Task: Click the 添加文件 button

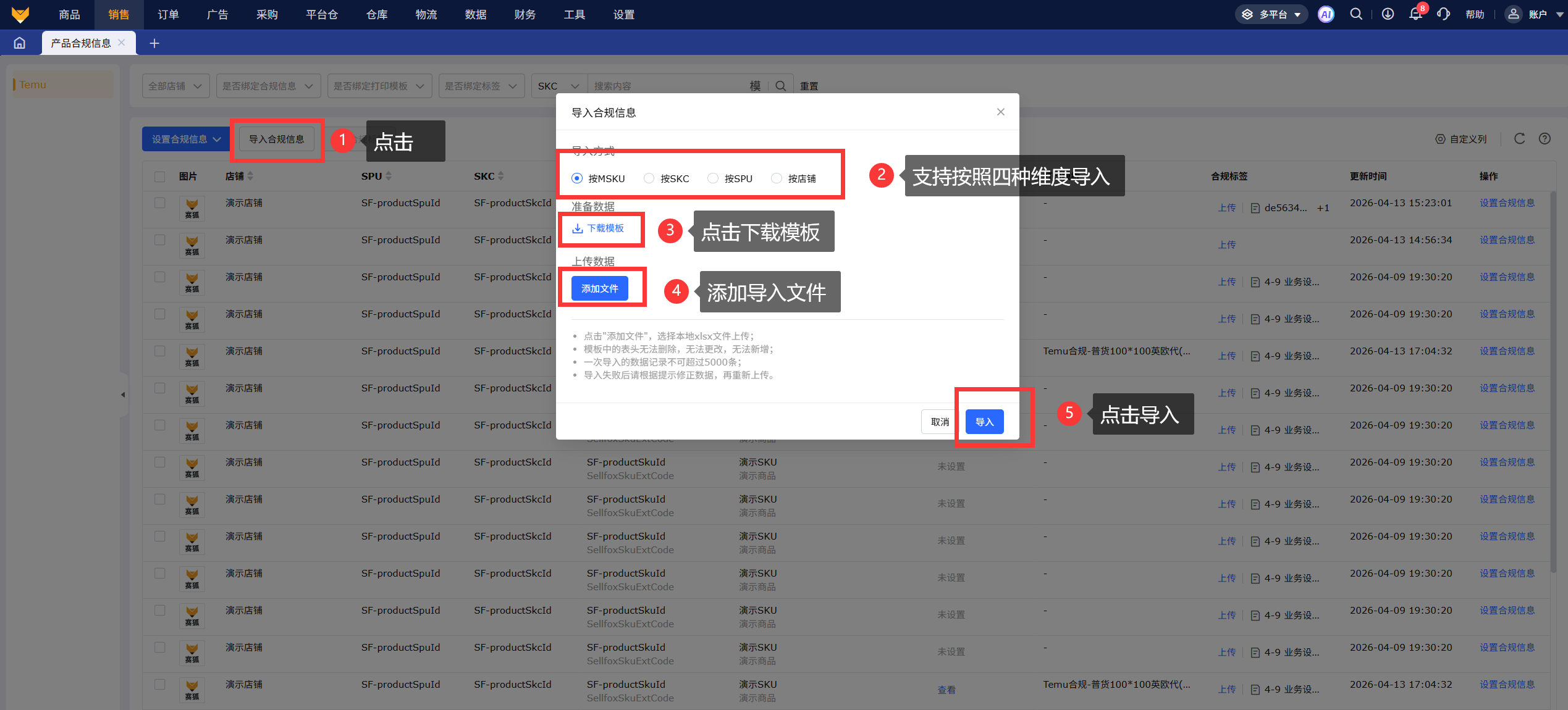Action: [x=599, y=288]
